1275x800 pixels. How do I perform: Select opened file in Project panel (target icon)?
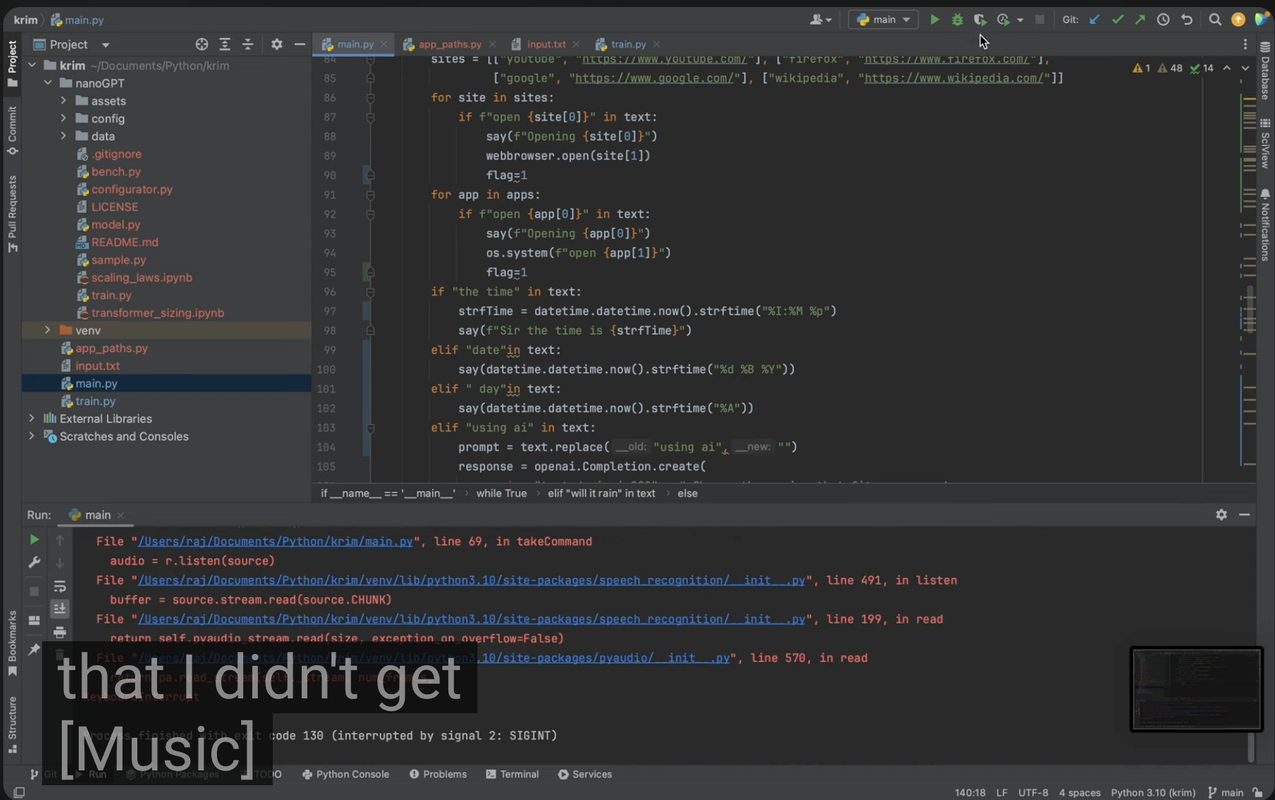click(202, 44)
